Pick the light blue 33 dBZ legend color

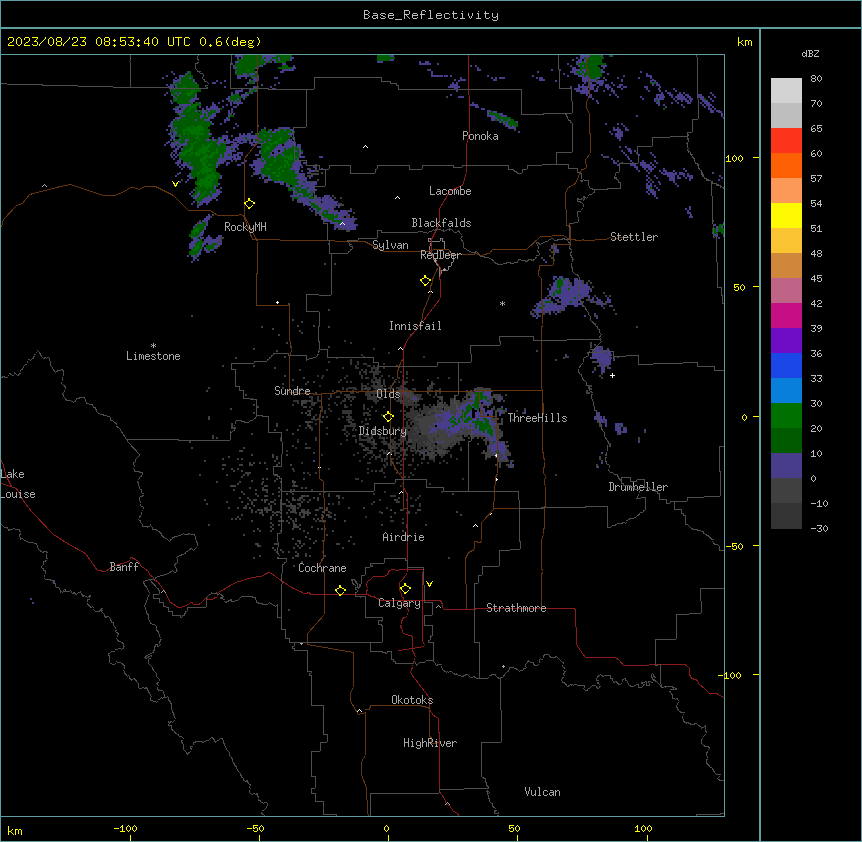[x=786, y=391]
